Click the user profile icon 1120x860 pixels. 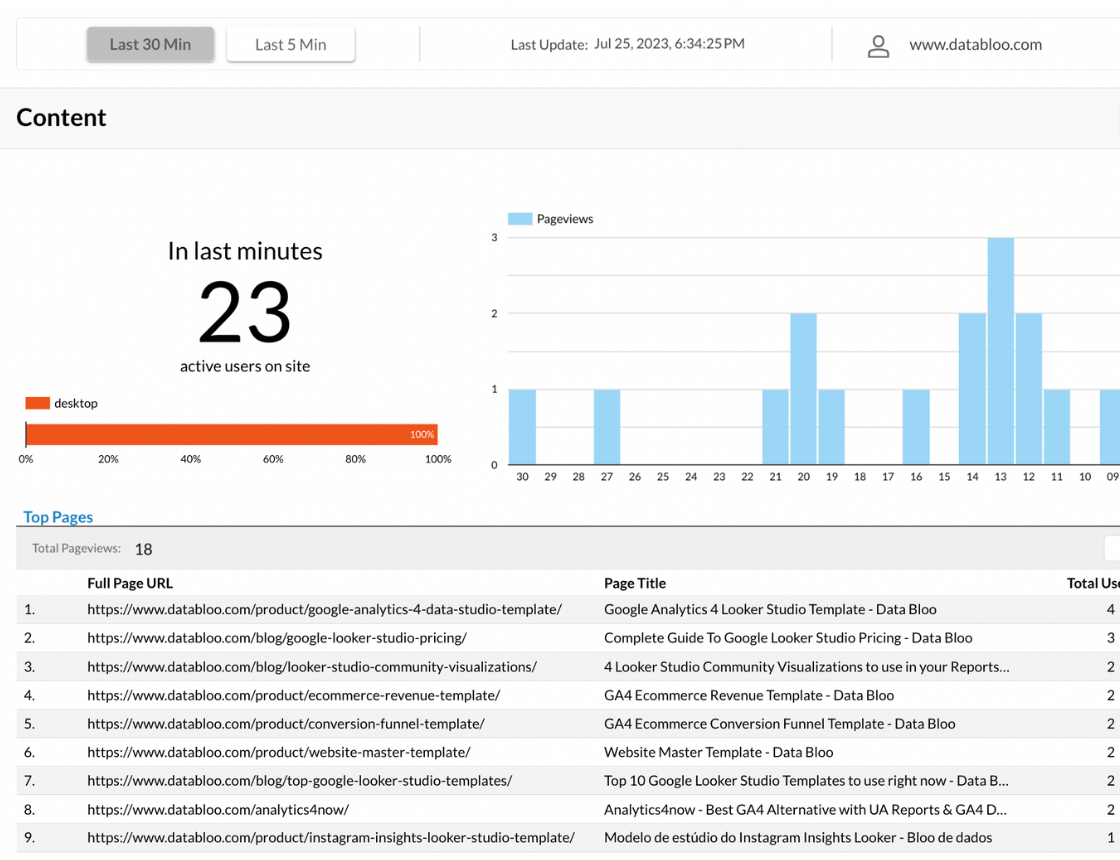click(x=878, y=46)
